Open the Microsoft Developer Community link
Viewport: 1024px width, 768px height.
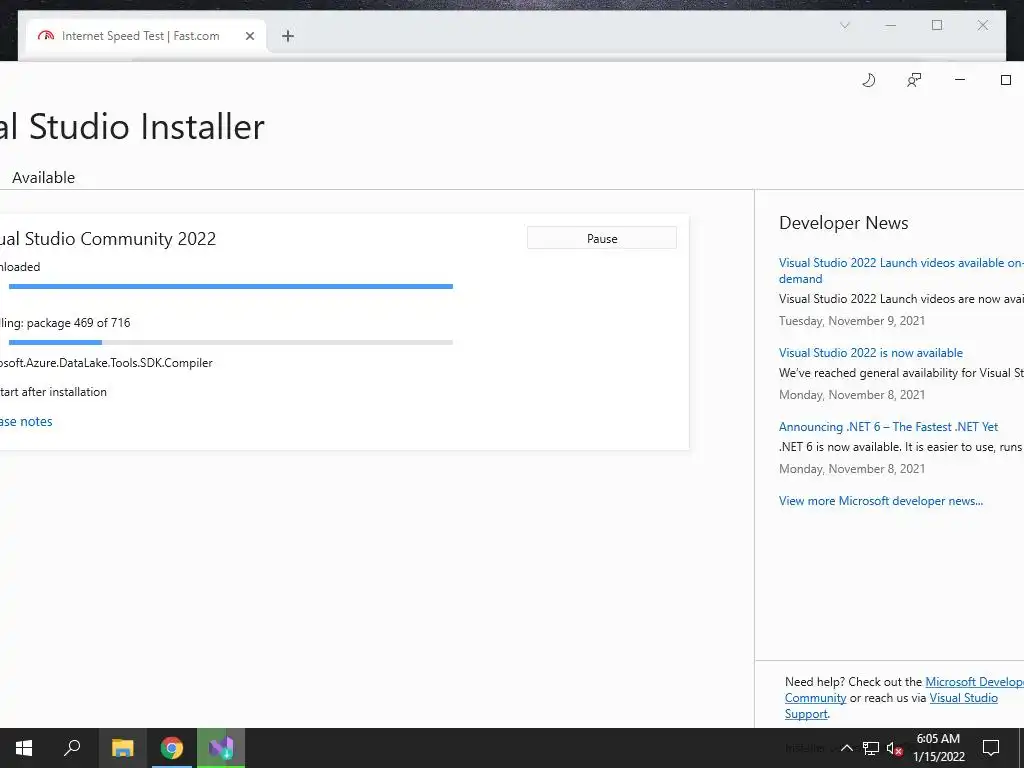tap(974, 682)
